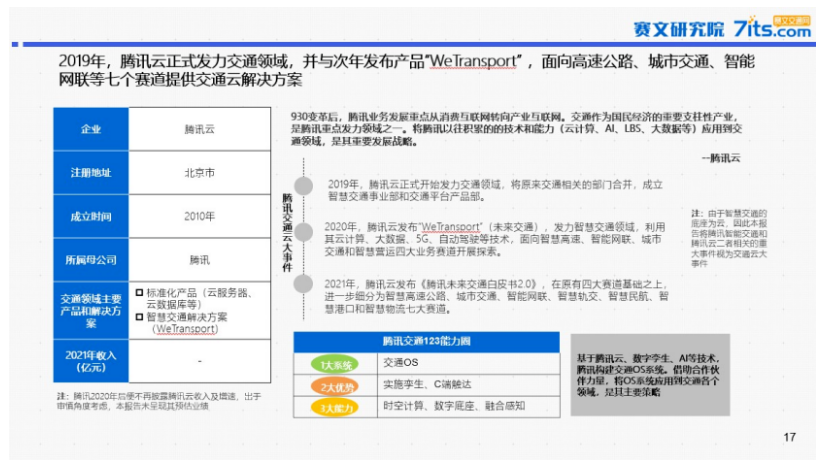Click the 智慧交通解决方案 checkbox bullet

coord(140,317)
